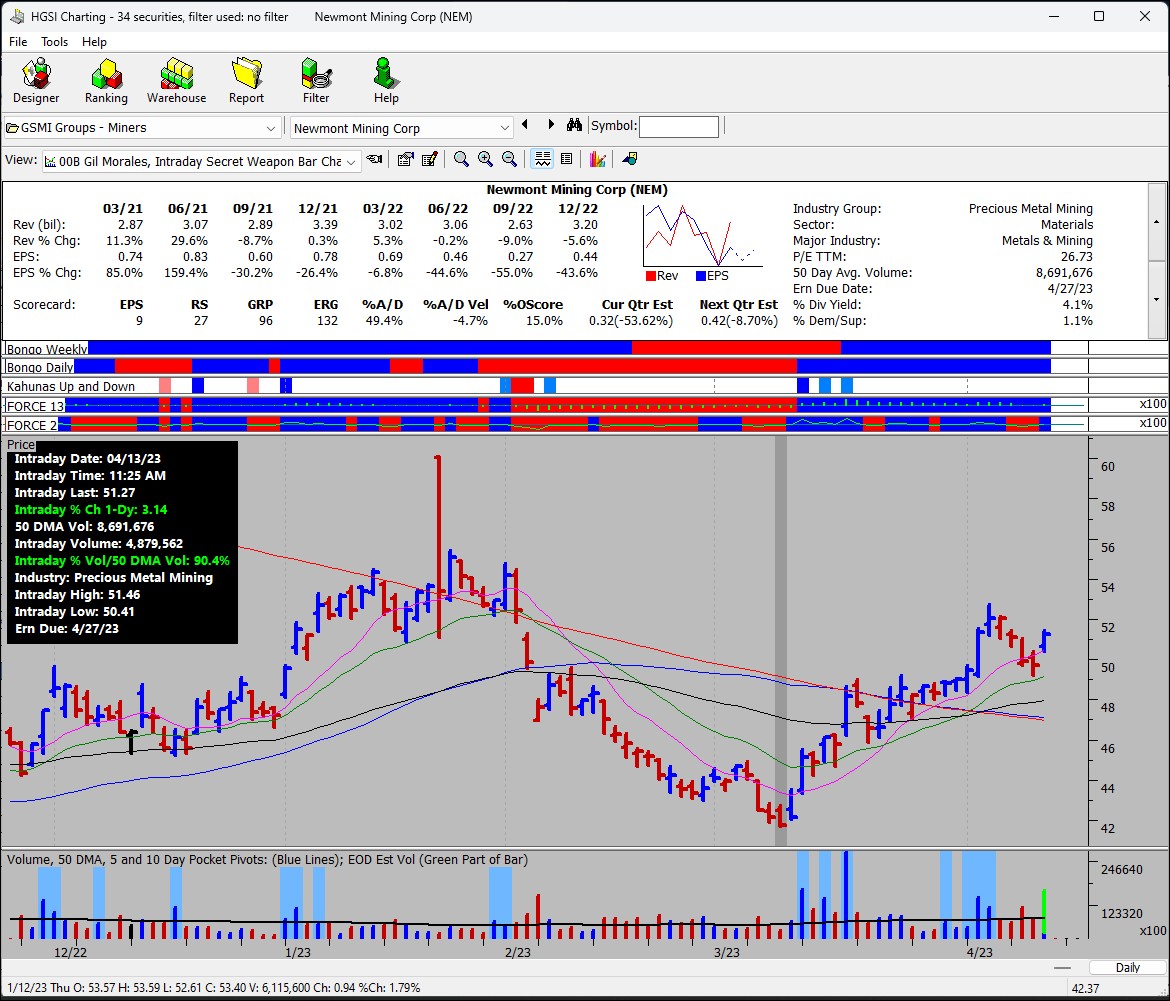Screen dimensions: 1170x1001
Task: Click the Intraday Last: 51.27 line
Action: (75, 492)
